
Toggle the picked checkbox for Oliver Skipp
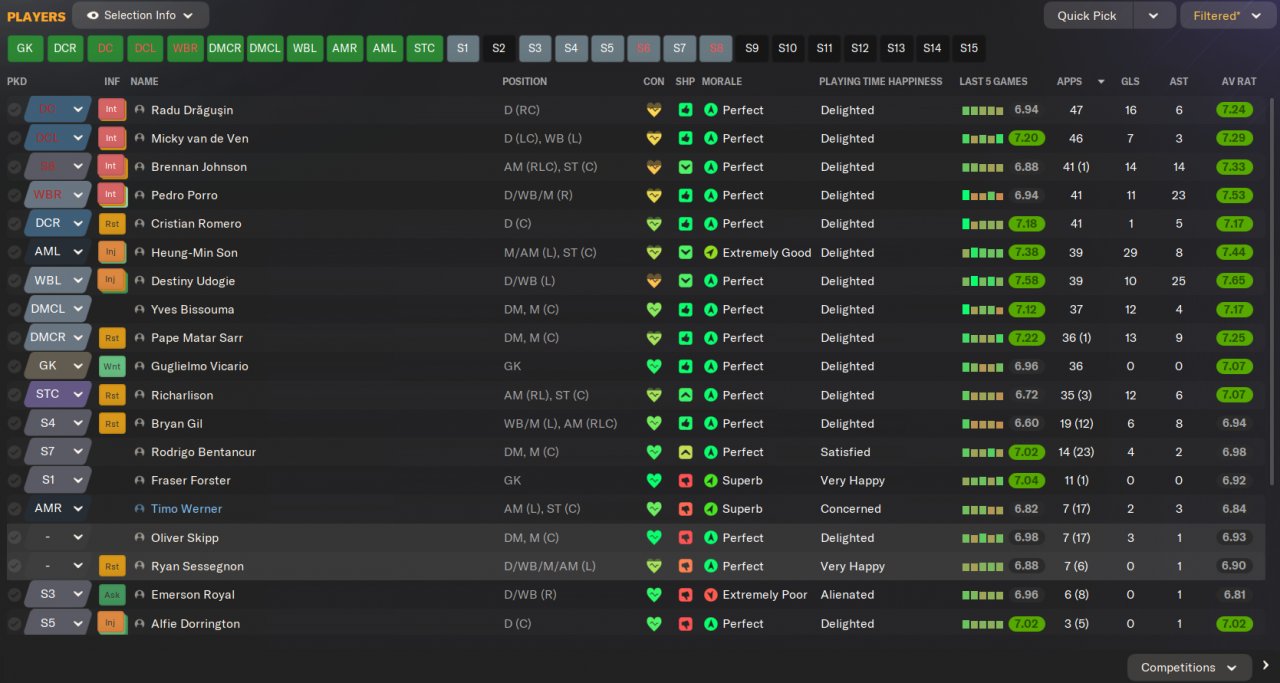coord(14,538)
